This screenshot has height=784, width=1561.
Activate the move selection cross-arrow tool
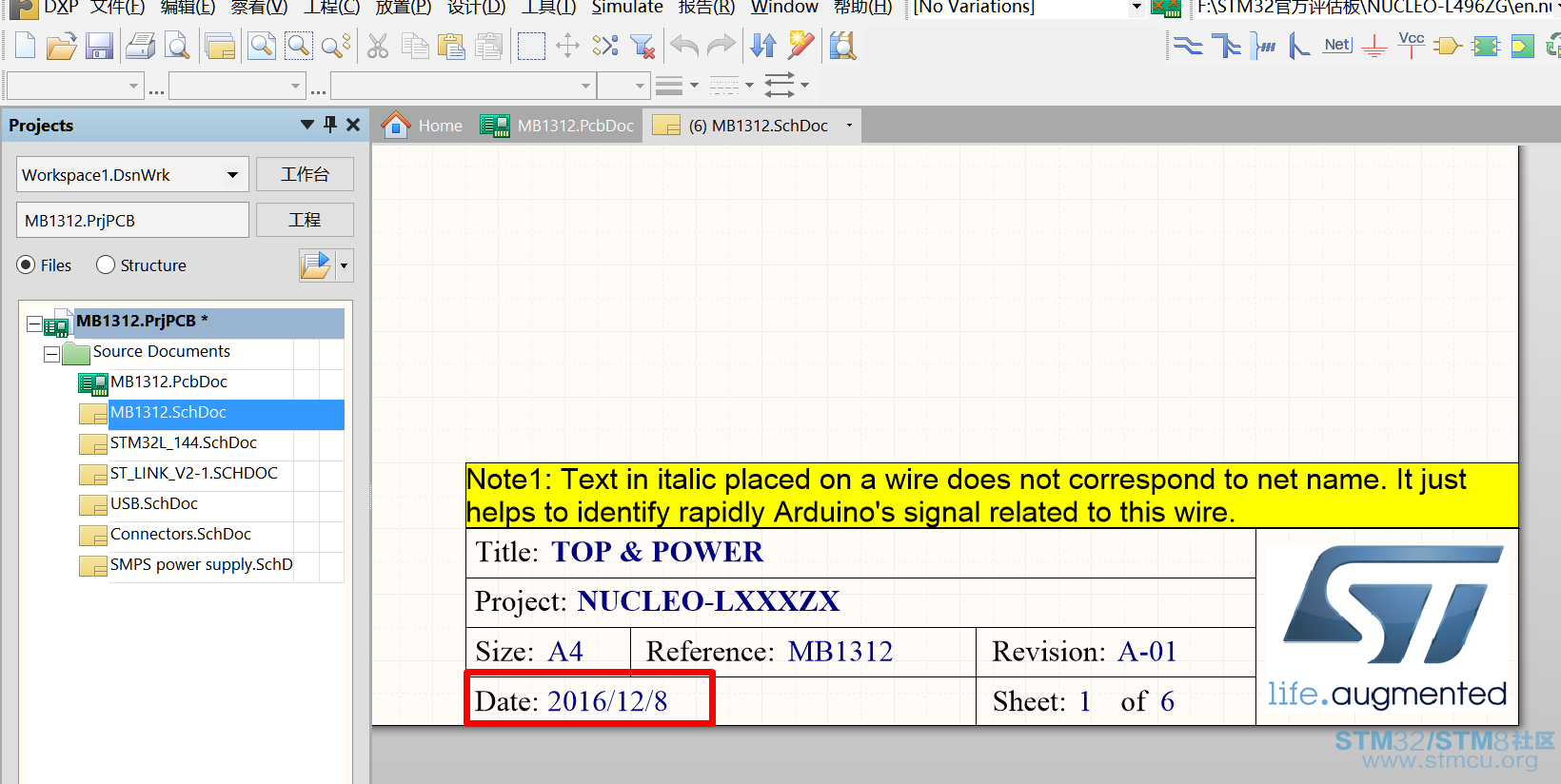click(567, 46)
